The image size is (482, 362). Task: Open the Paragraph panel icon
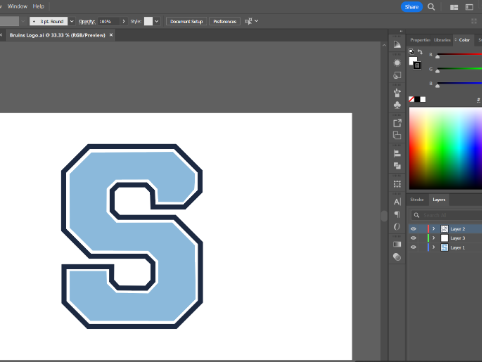397,214
